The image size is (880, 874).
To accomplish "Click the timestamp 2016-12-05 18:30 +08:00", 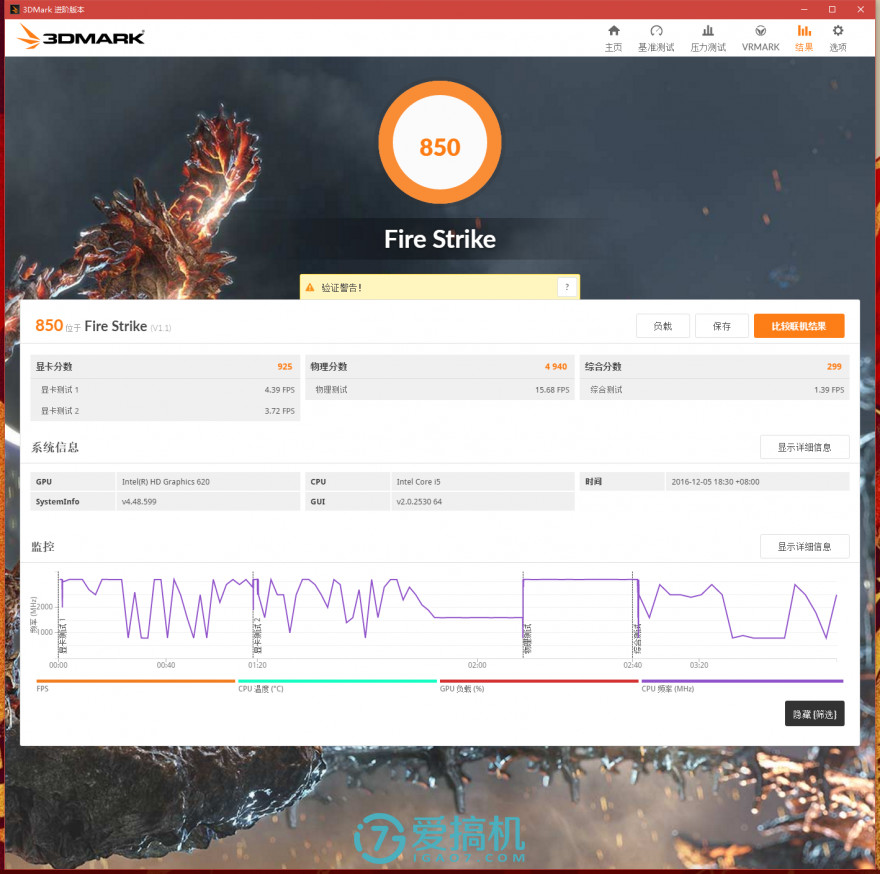I will pyautogui.click(x=716, y=482).
